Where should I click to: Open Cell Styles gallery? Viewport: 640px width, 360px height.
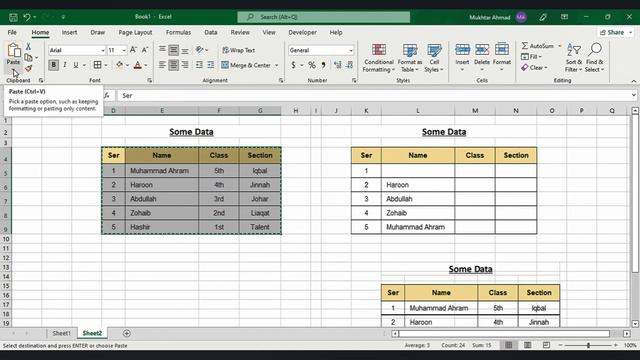434,58
